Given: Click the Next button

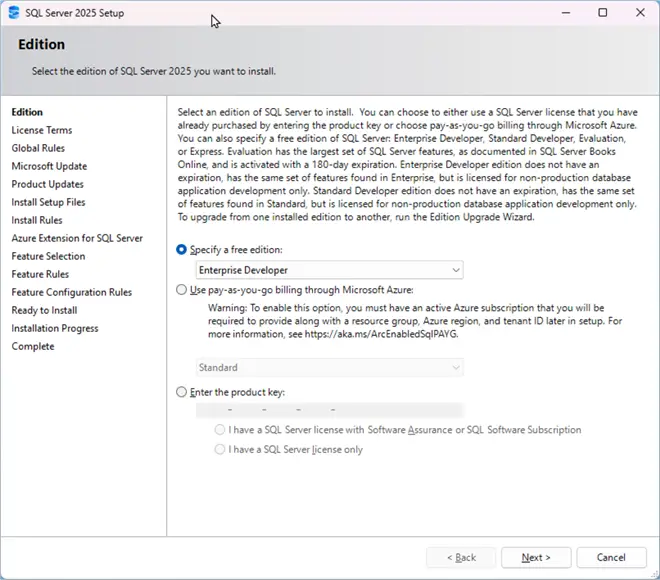Looking at the screenshot, I should click(536, 558).
